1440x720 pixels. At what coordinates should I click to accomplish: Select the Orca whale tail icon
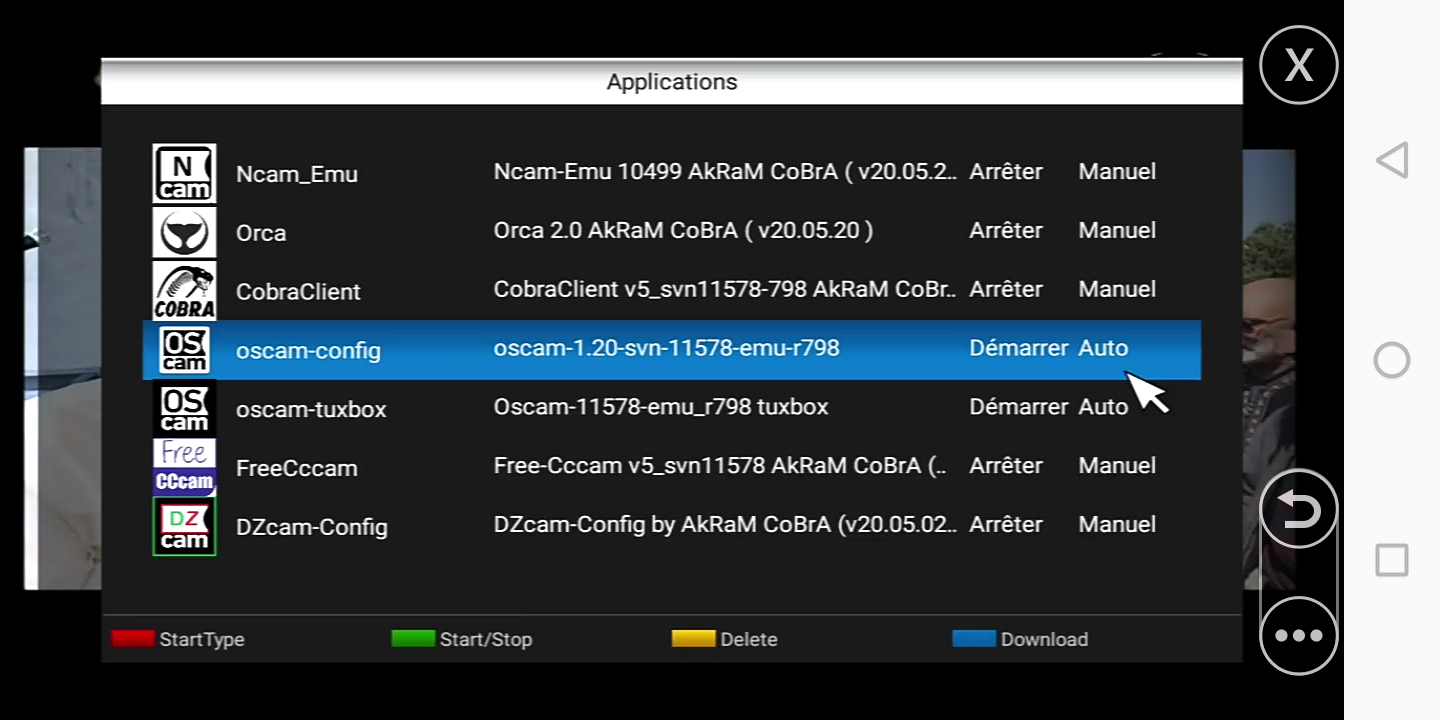pyautogui.click(x=184, y=232)
